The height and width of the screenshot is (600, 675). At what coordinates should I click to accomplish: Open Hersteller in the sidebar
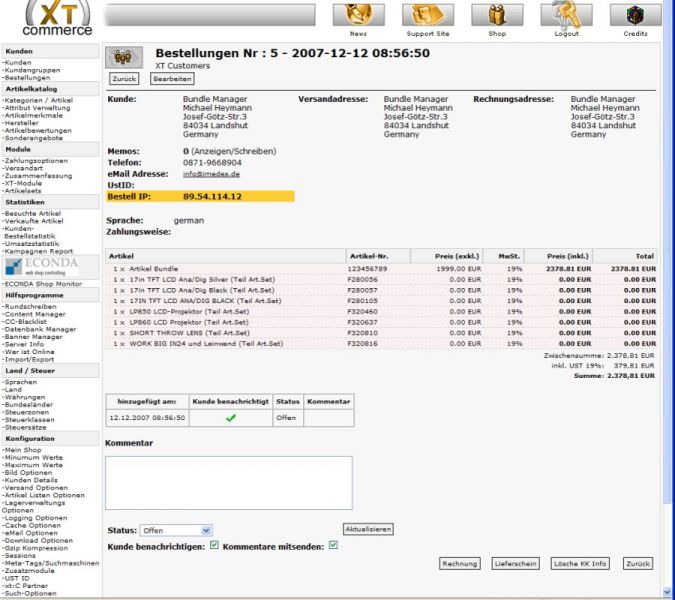21,123
